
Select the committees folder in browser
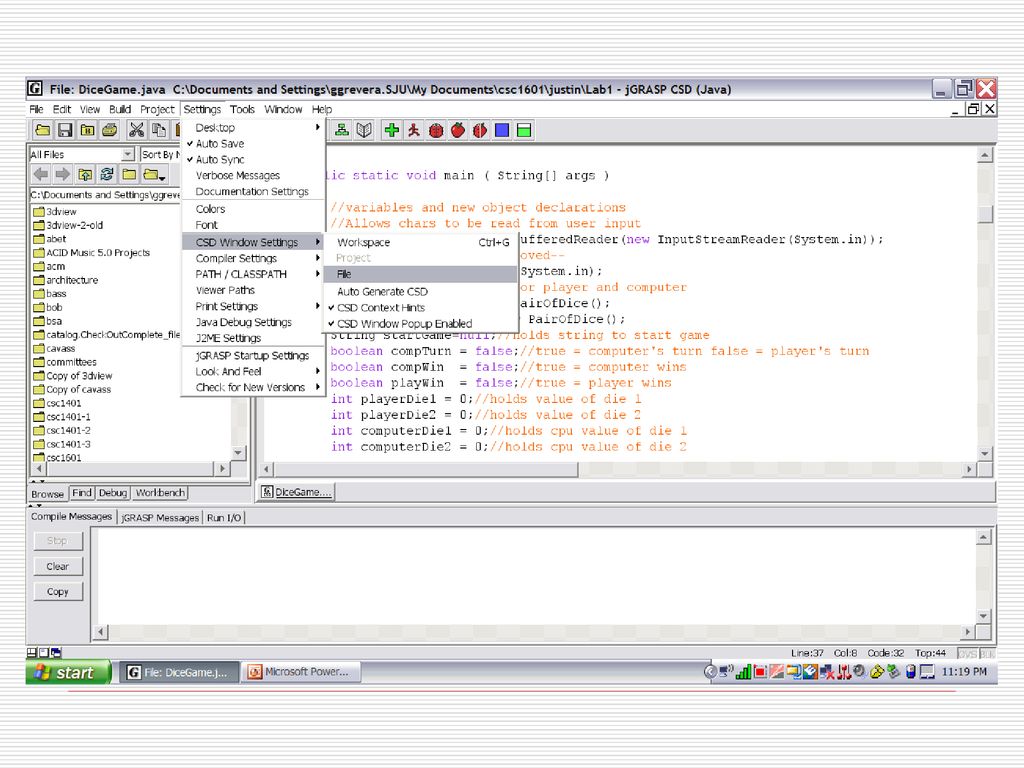coord(65,362)
